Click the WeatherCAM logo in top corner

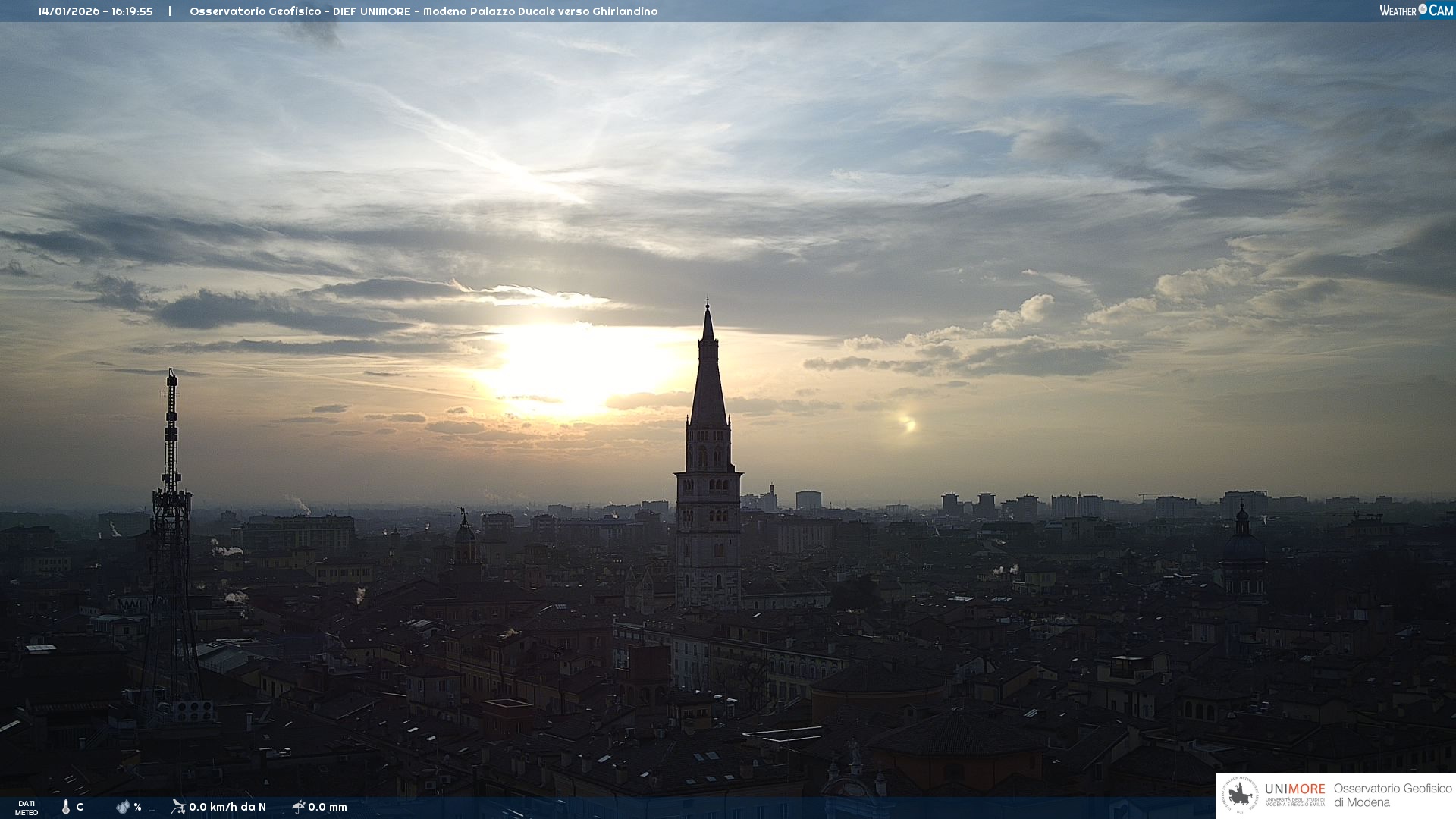click(x=1416, y=11)
